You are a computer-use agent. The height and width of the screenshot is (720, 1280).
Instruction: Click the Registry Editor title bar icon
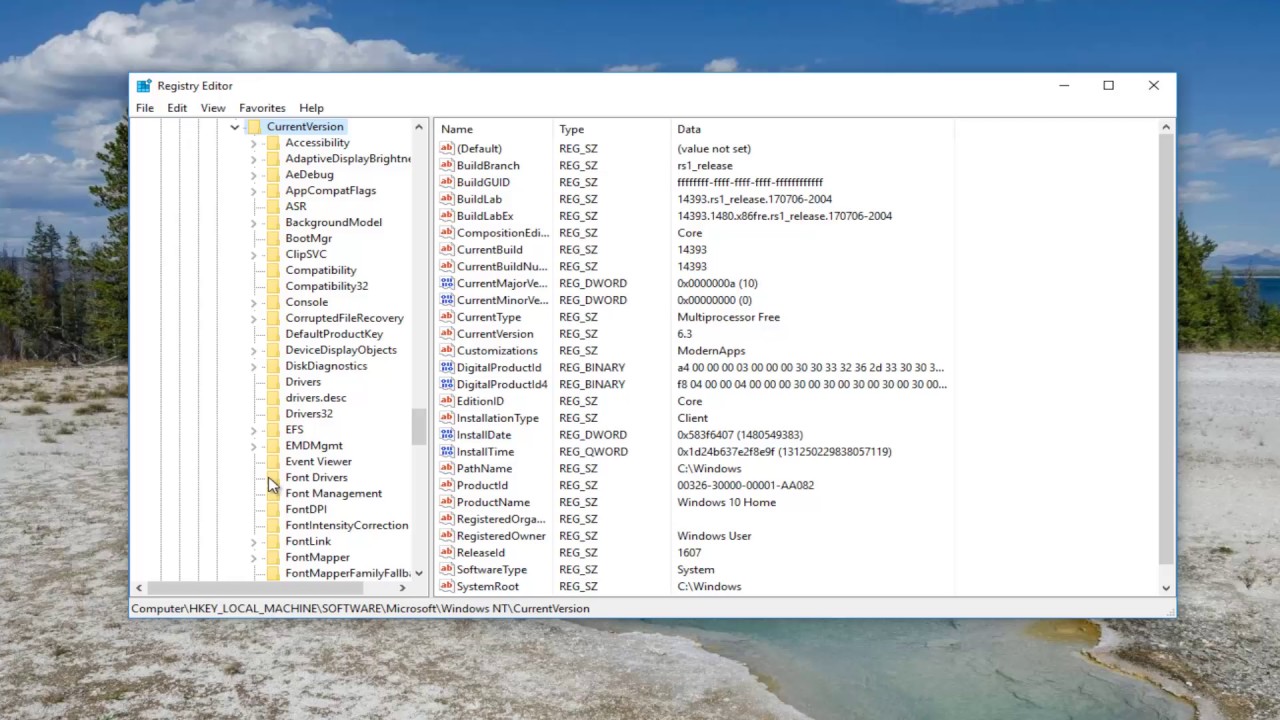coord(143,86)
